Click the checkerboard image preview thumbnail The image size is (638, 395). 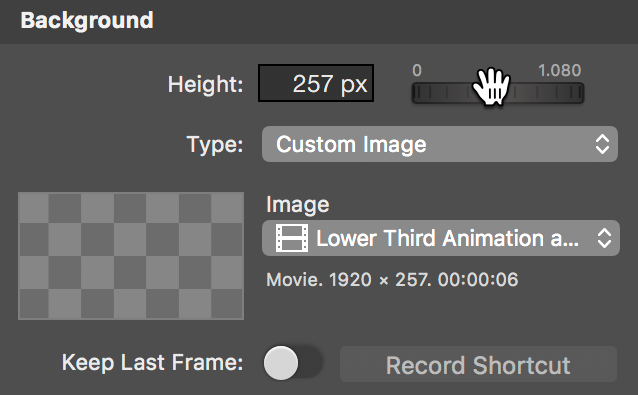pos(131,256)
